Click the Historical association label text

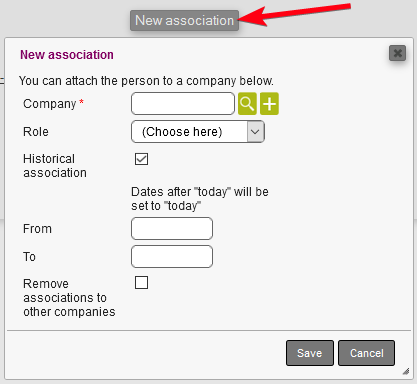pyautogui.click(x=55, y=166)
